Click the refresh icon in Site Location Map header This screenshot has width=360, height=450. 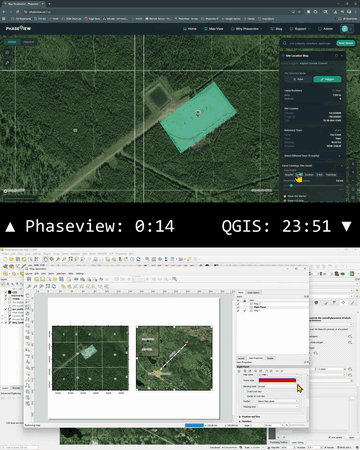(336, 56)
